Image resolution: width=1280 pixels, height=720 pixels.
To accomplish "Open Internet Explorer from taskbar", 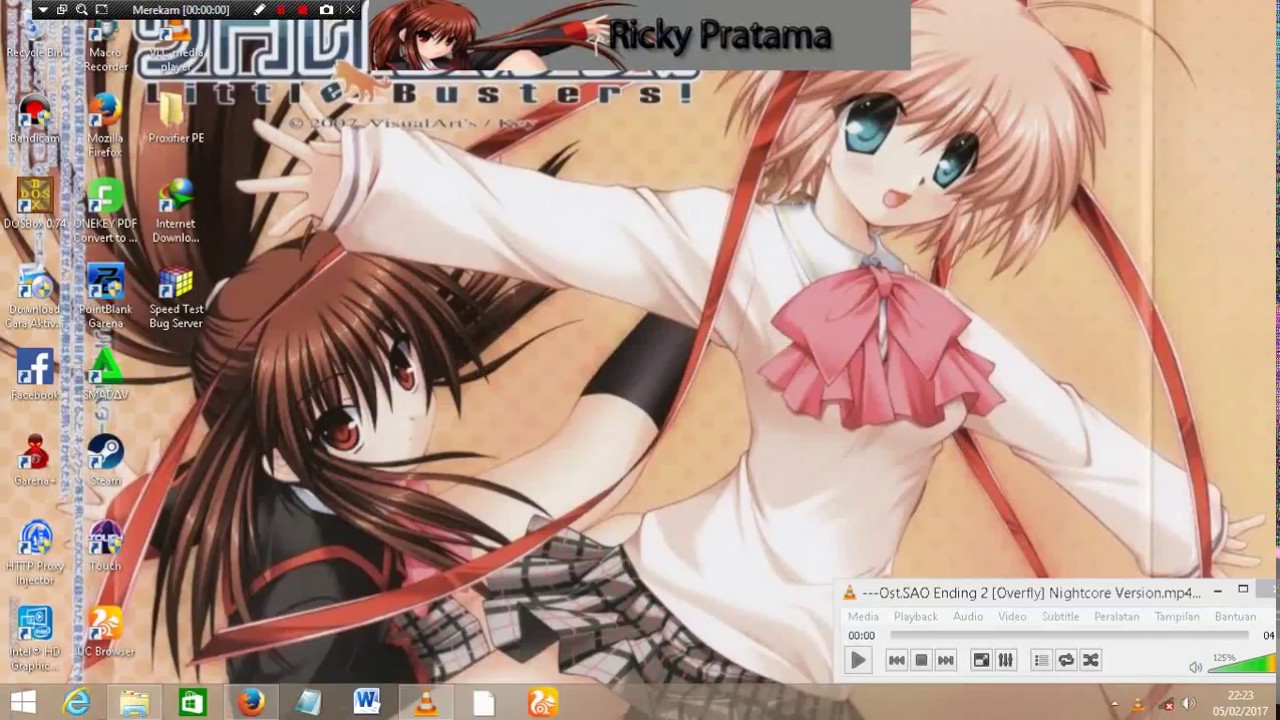I will pyautogui.click(x=77, y=703).
